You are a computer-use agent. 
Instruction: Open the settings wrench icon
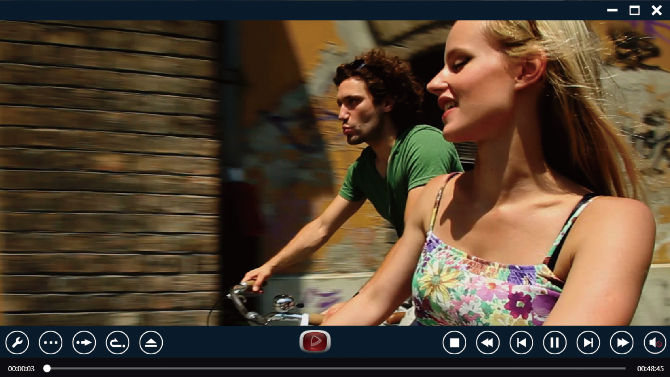[17, 343]
